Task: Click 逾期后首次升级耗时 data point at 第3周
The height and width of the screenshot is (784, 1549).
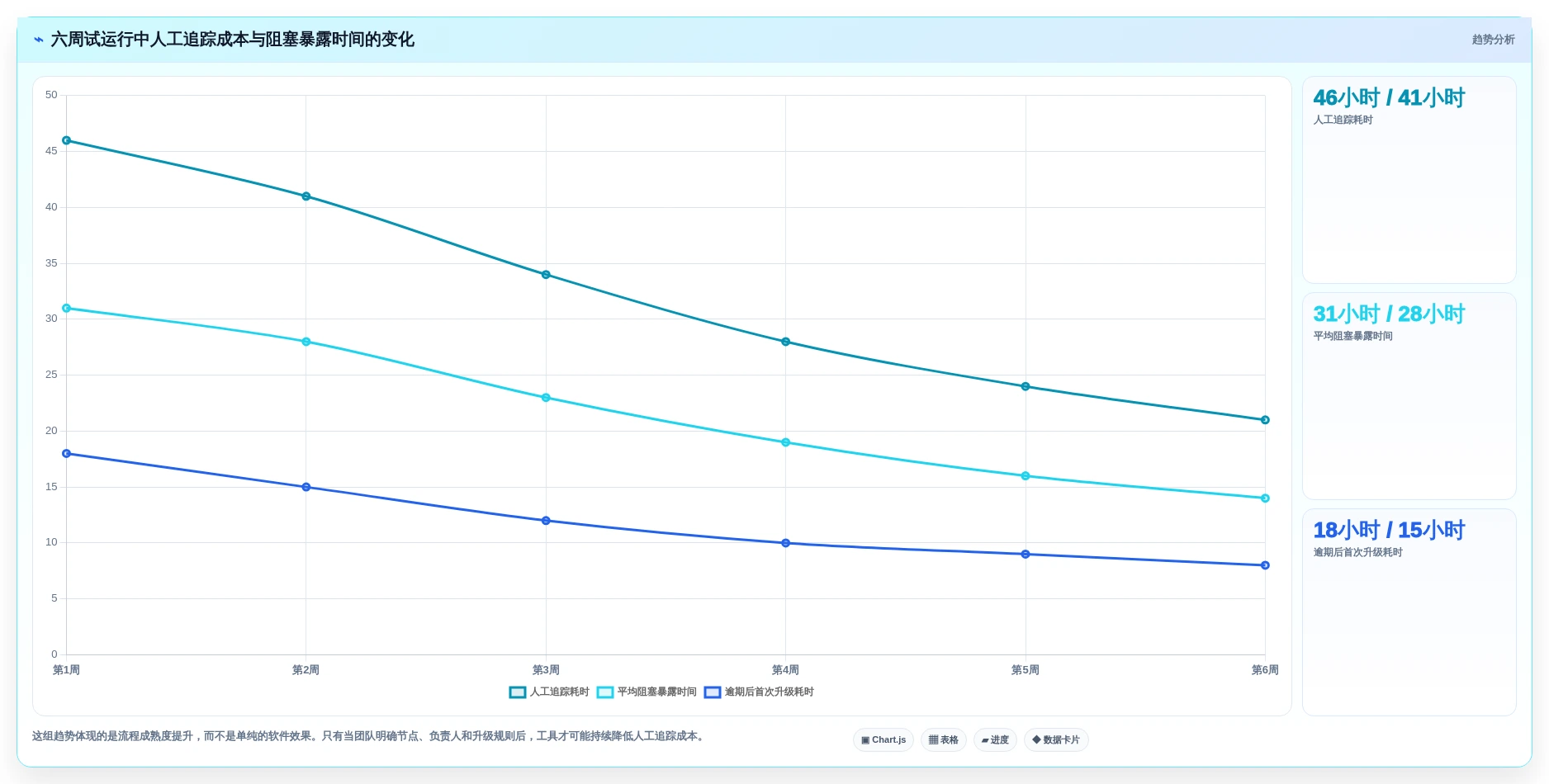Action: (546, 521)
